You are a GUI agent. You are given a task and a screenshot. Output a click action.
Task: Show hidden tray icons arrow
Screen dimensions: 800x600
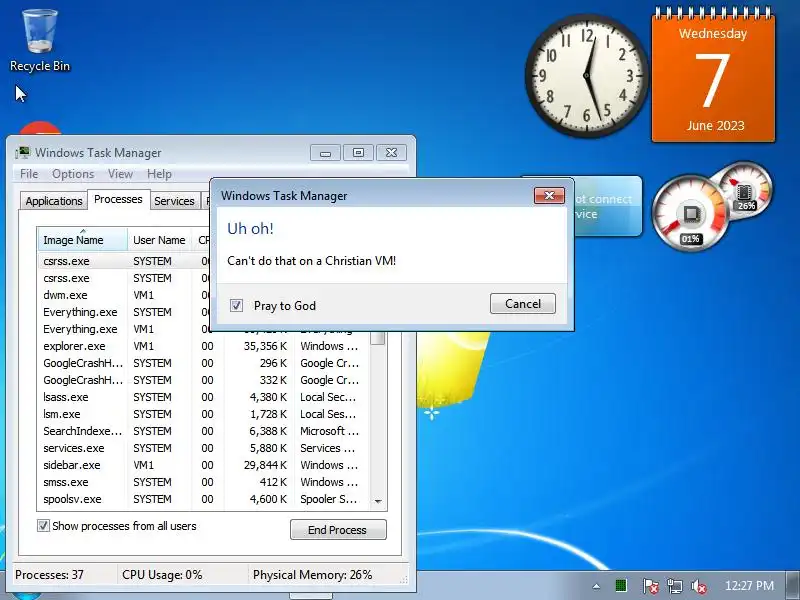(x=596, y=586)
